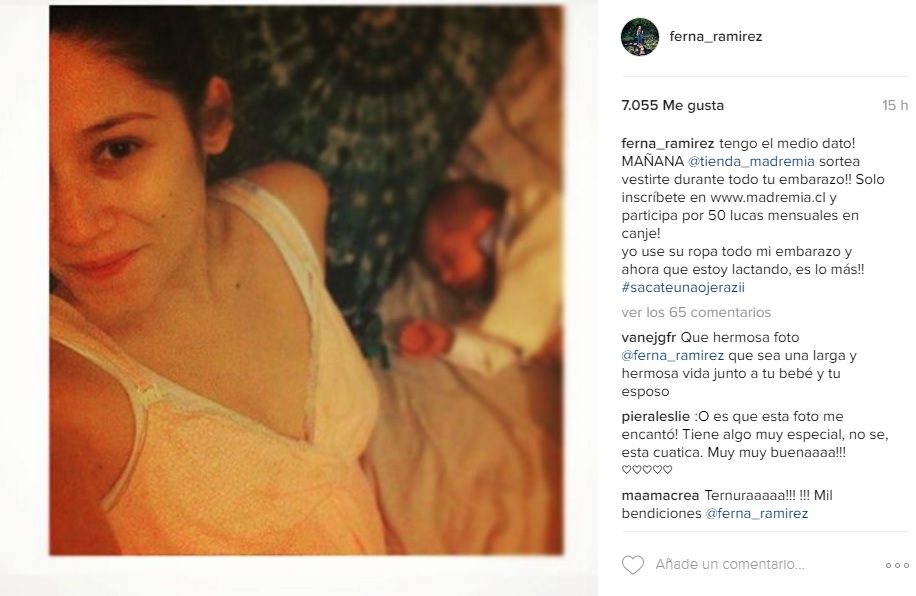Open the @tienda_madremia mention link
The height and width of the screenshot is (596, 916).
[x=751, y=161]
